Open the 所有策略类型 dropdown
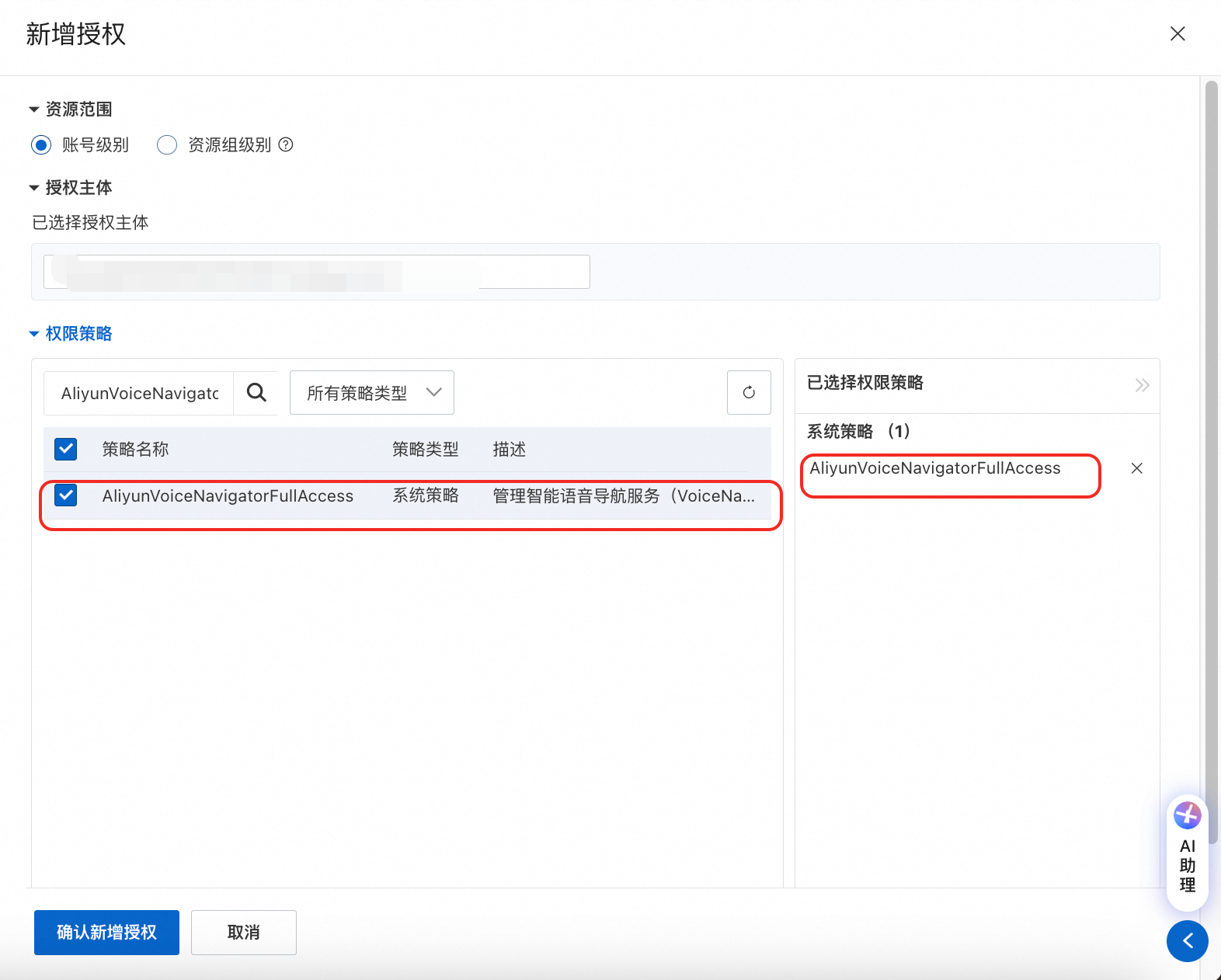Viewport: 1221px width, 980px height. 372,393
